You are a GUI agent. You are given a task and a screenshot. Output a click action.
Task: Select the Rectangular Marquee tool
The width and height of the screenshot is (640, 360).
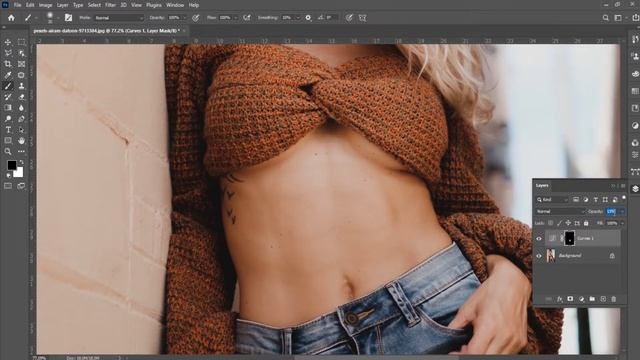[21, 42]
